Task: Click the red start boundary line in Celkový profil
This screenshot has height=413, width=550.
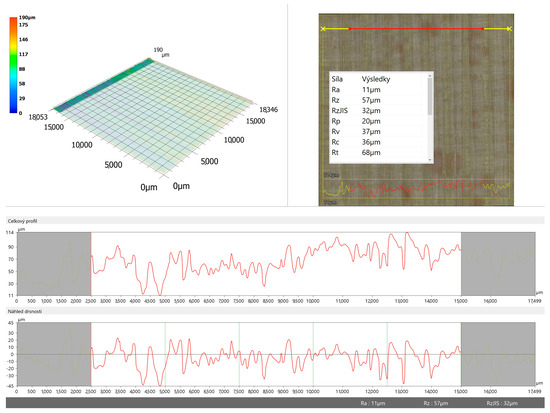Action: (x=91, y=264)
